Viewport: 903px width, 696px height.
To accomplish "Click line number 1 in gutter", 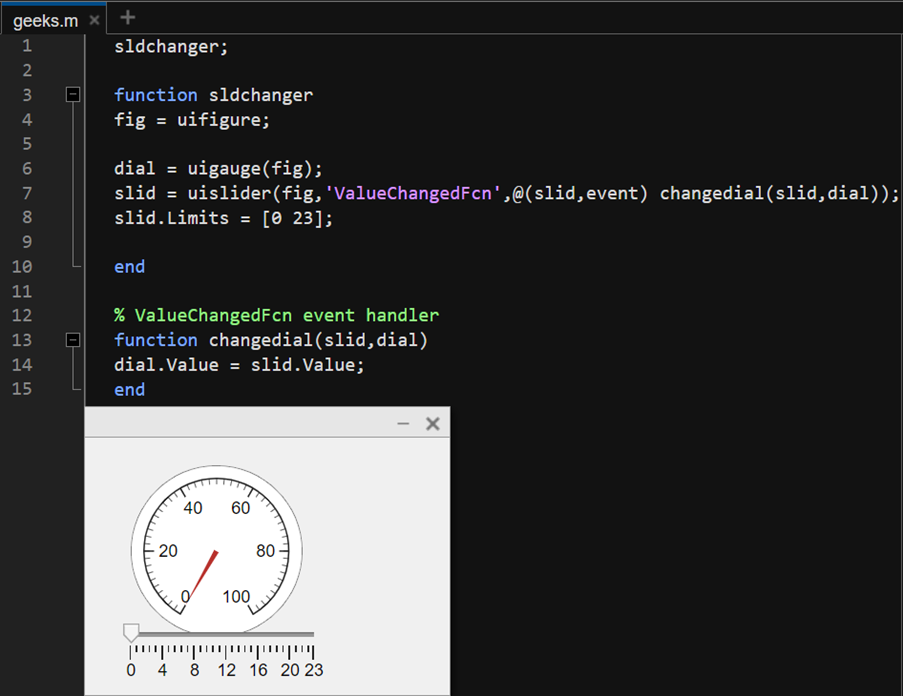I will tap(27, 45).
